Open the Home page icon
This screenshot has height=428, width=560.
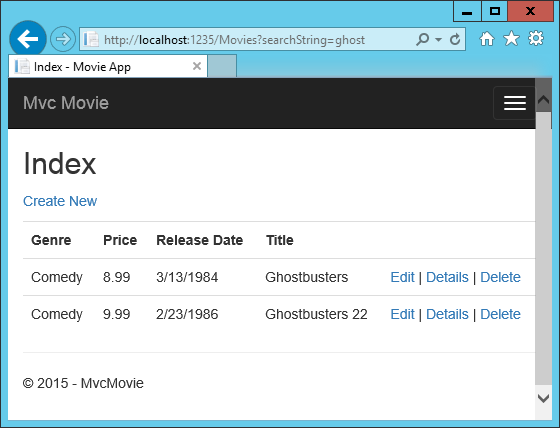point(487,39)
